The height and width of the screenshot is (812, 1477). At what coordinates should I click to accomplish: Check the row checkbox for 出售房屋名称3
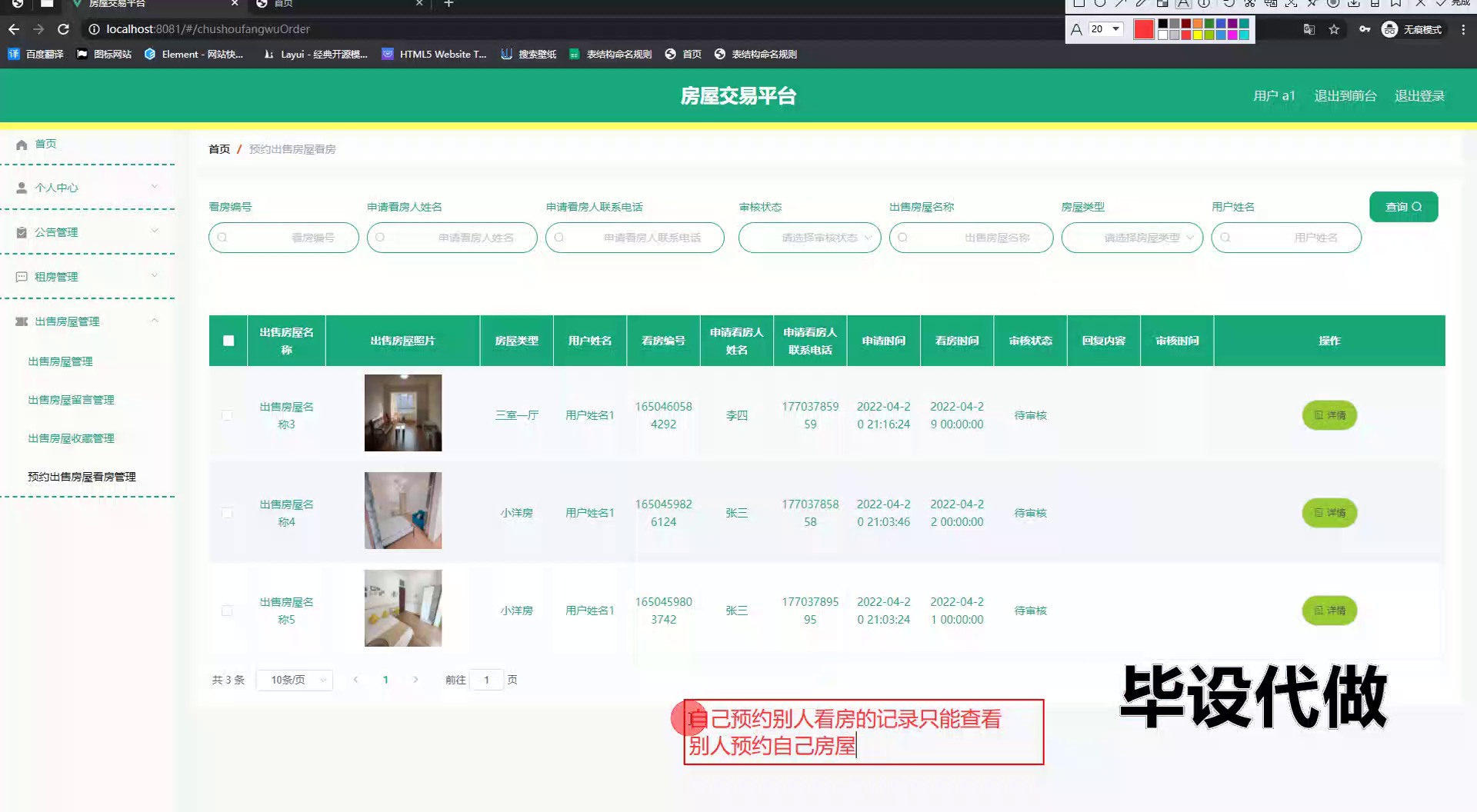[x=227, y=415]
